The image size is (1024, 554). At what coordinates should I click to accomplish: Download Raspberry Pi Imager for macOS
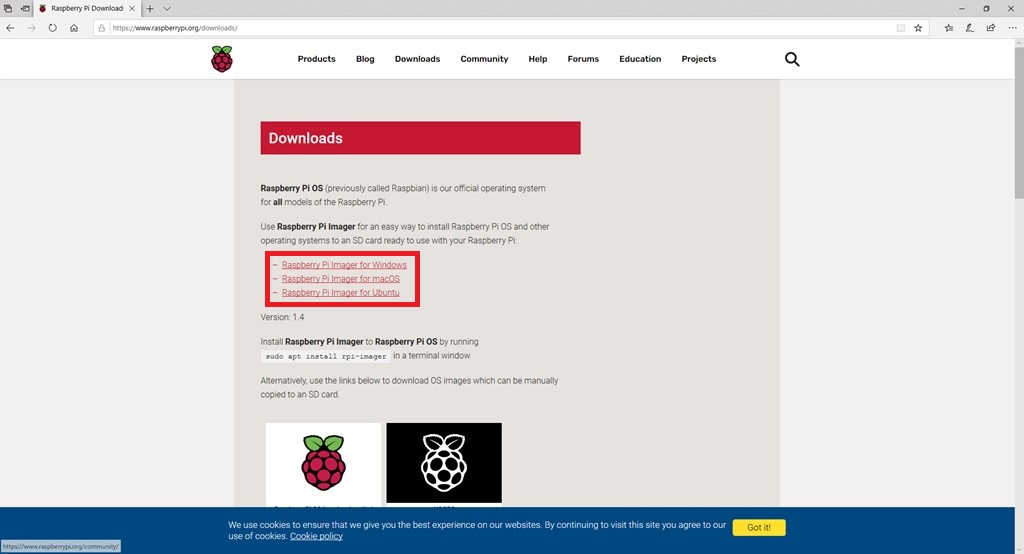pyautogui.click(x=340, y=278)
